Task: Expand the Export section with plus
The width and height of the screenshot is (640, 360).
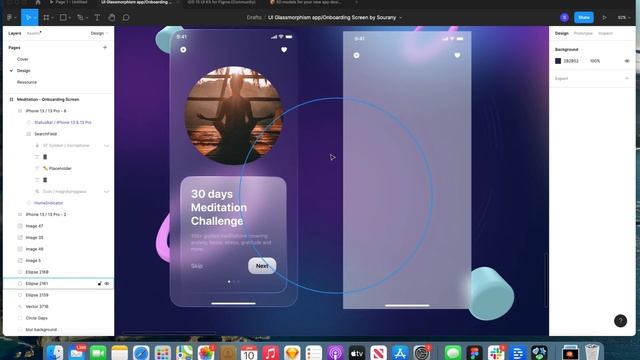Action: pyautogui.click(x=627, y=78)
